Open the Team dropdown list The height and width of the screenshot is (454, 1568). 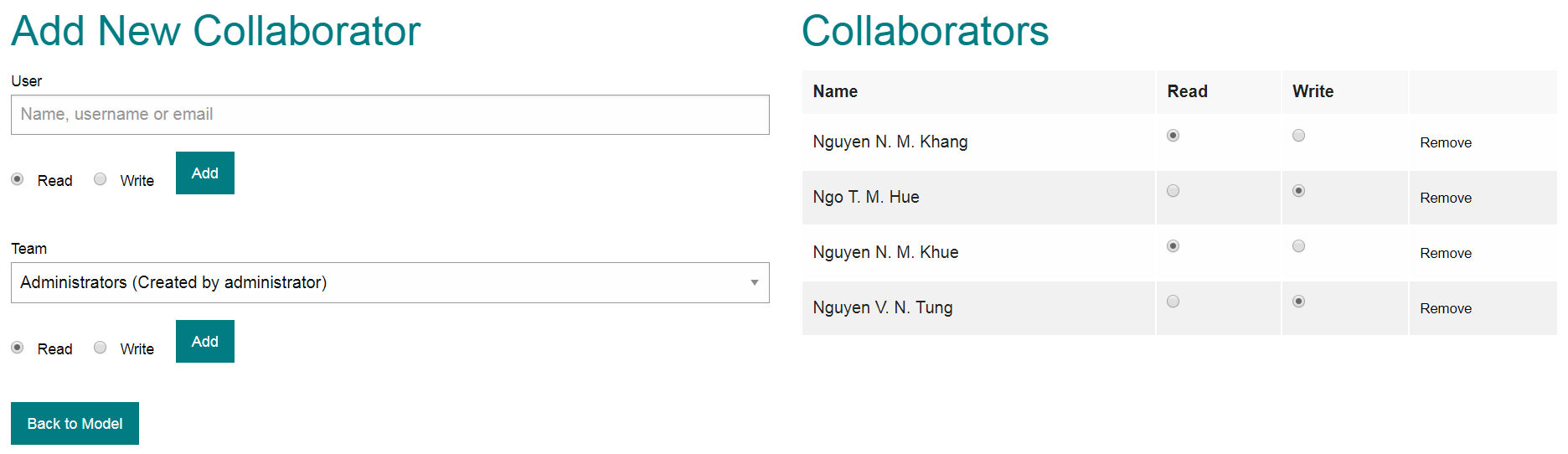click(x=389, y=283)
